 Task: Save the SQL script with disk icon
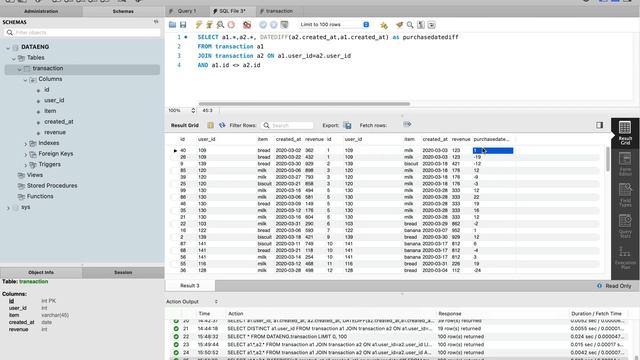[183, 25]
